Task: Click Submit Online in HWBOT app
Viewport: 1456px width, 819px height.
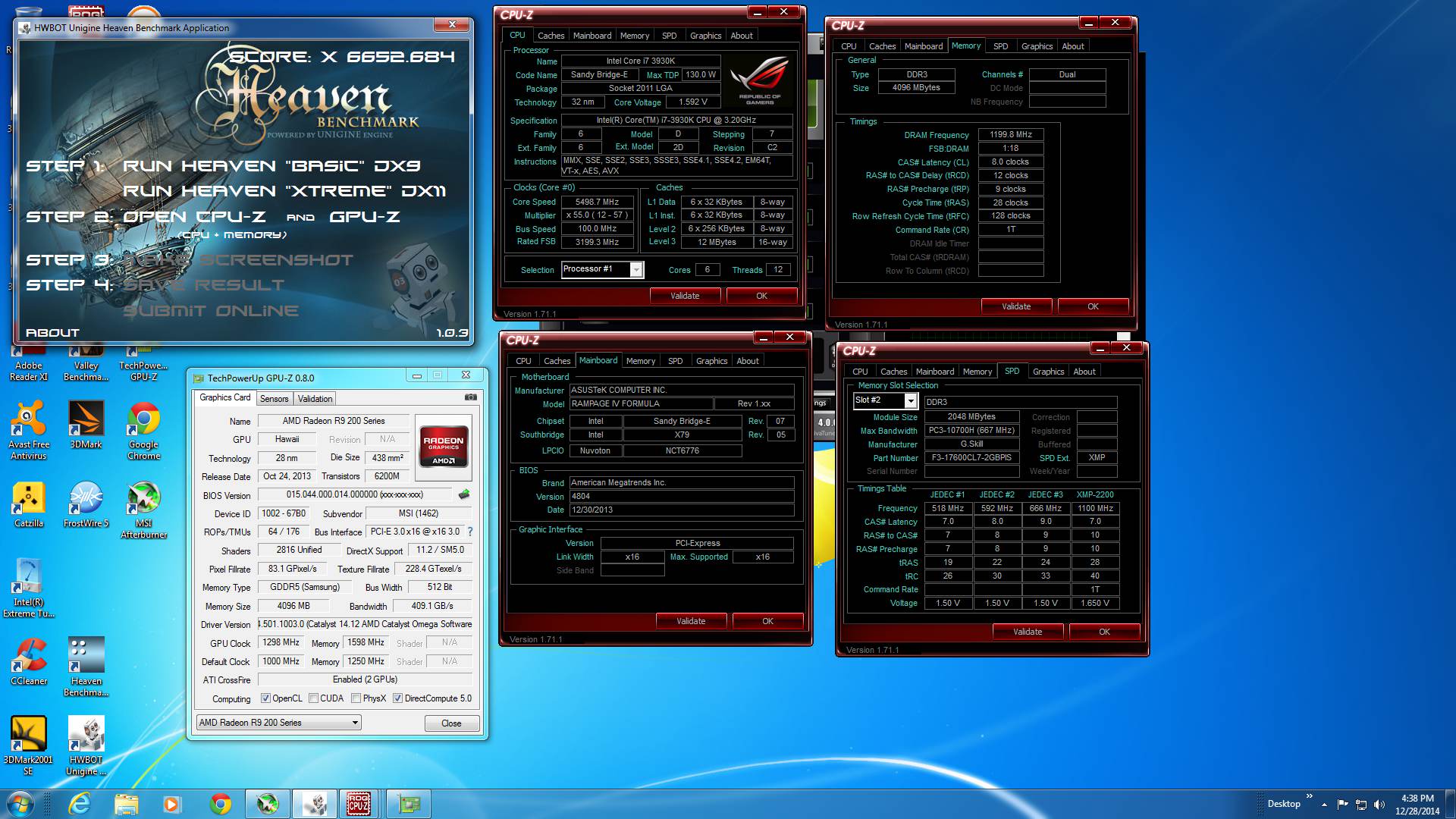Action: [x=211, y=311]
